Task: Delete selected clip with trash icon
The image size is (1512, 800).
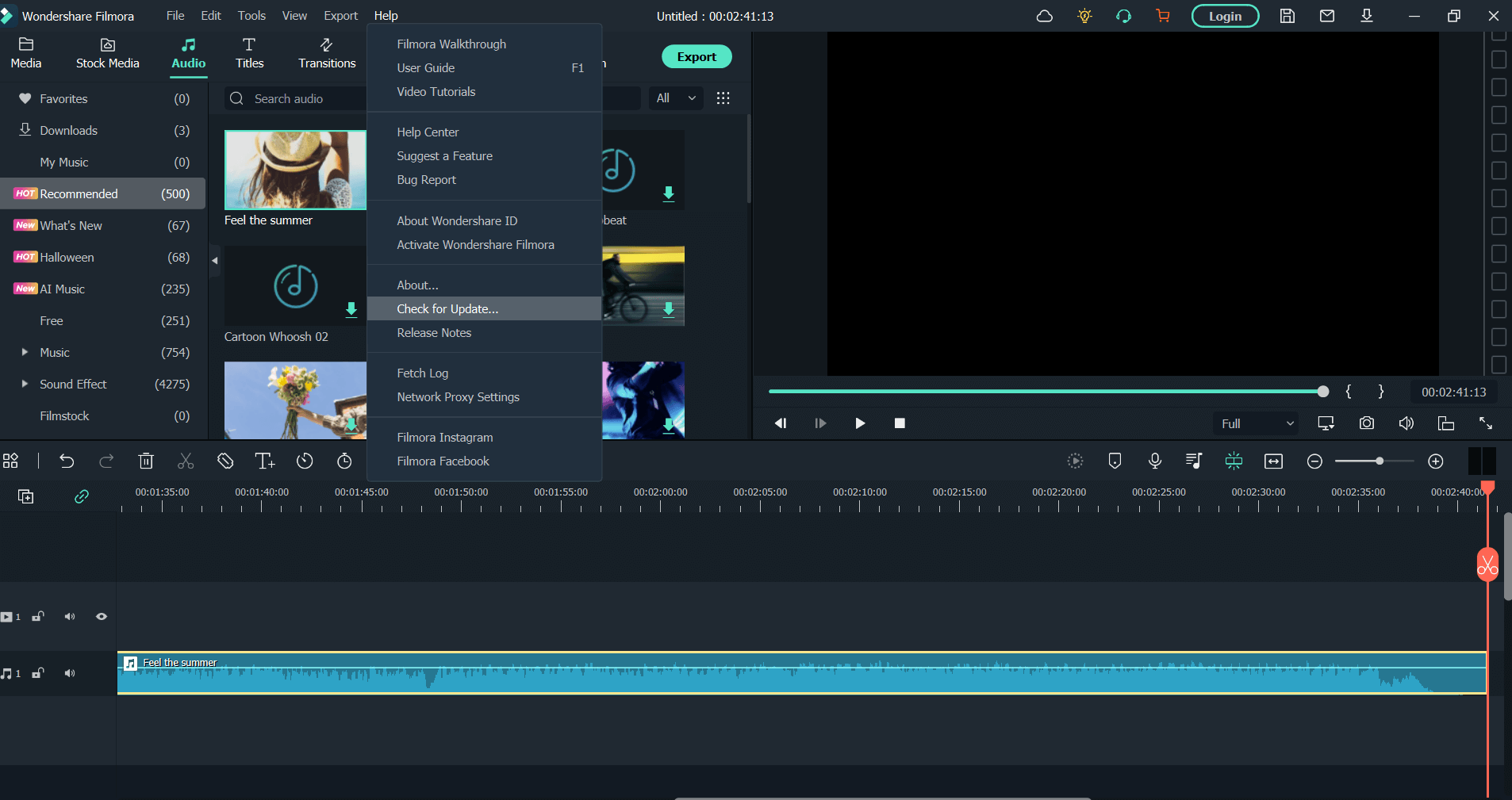Action: pyautogui.click(x=146, y=461)
